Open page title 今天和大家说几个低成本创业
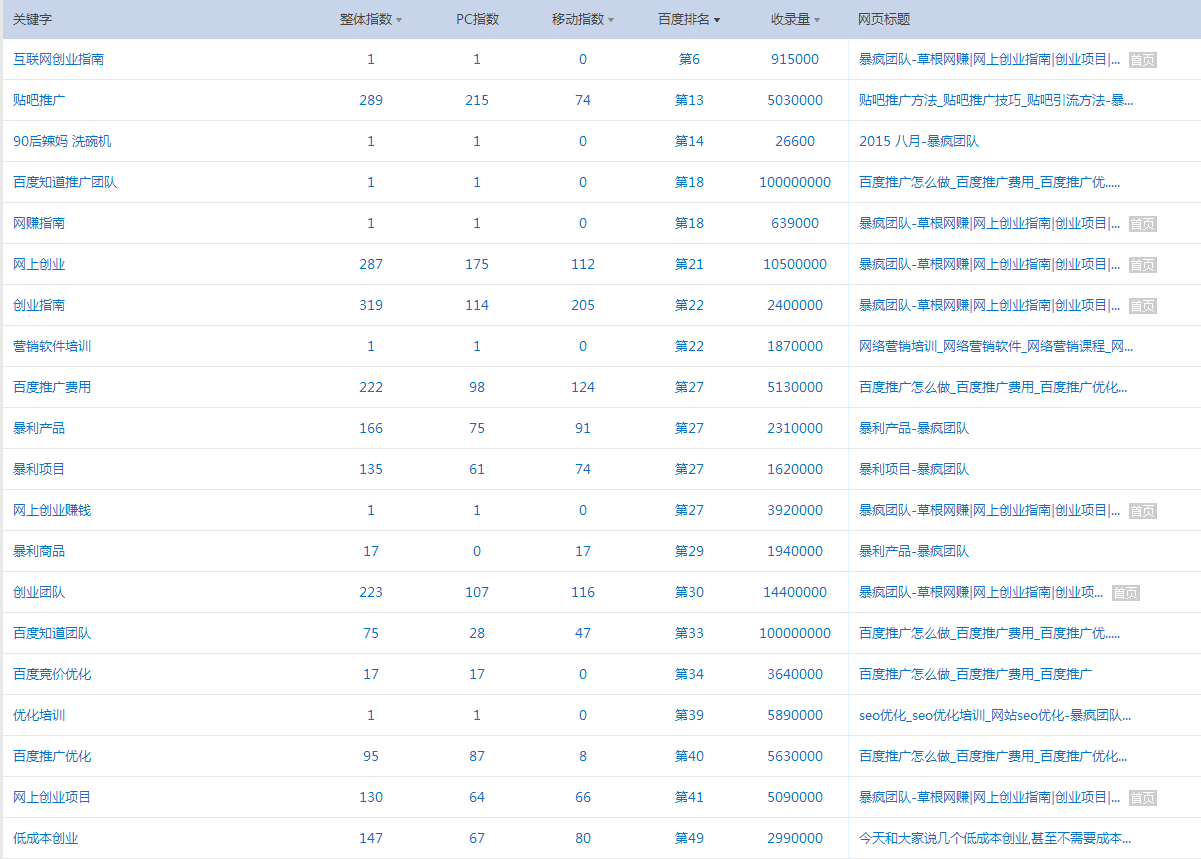 coord(995,838)
